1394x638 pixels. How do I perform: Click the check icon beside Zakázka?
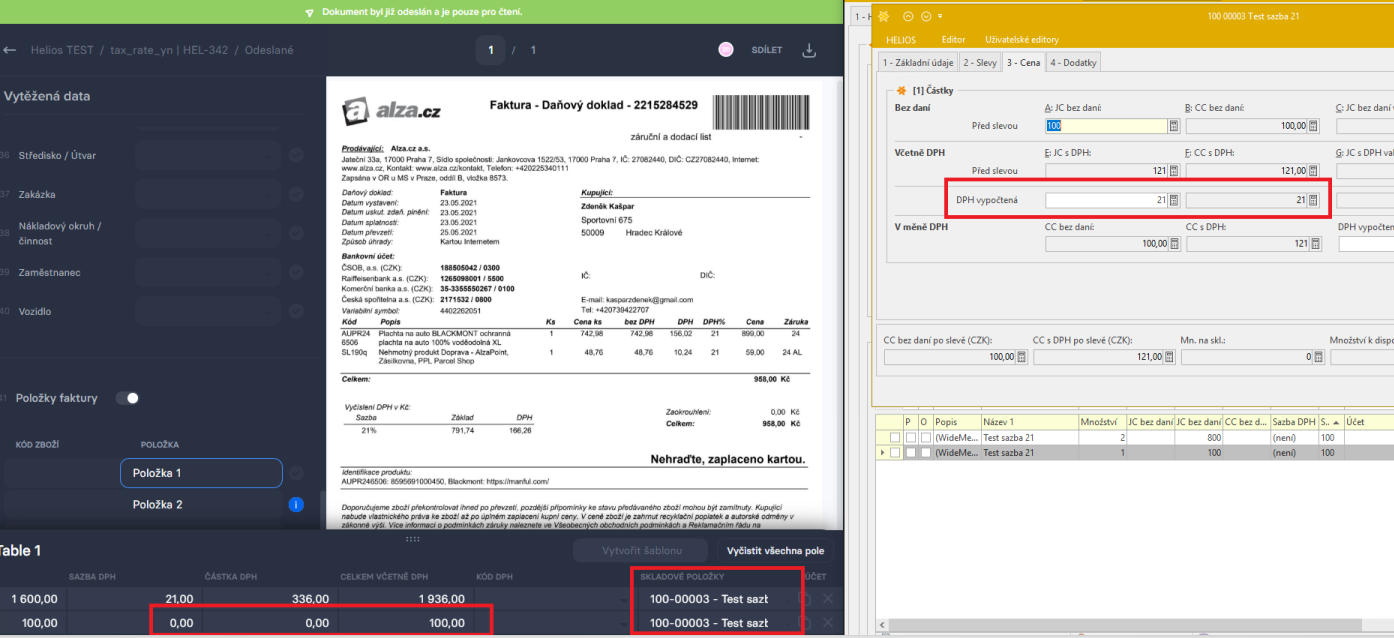click(x=296, y=194)
